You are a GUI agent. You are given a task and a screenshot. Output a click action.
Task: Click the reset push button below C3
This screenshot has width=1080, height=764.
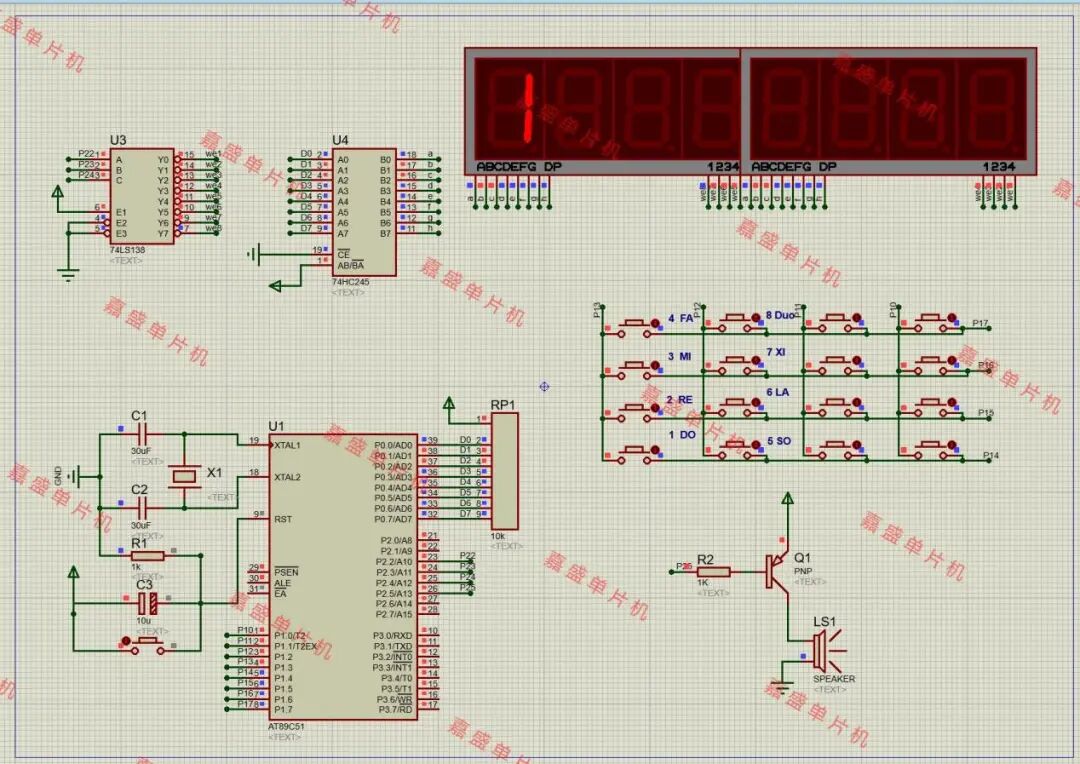[147, 646]
